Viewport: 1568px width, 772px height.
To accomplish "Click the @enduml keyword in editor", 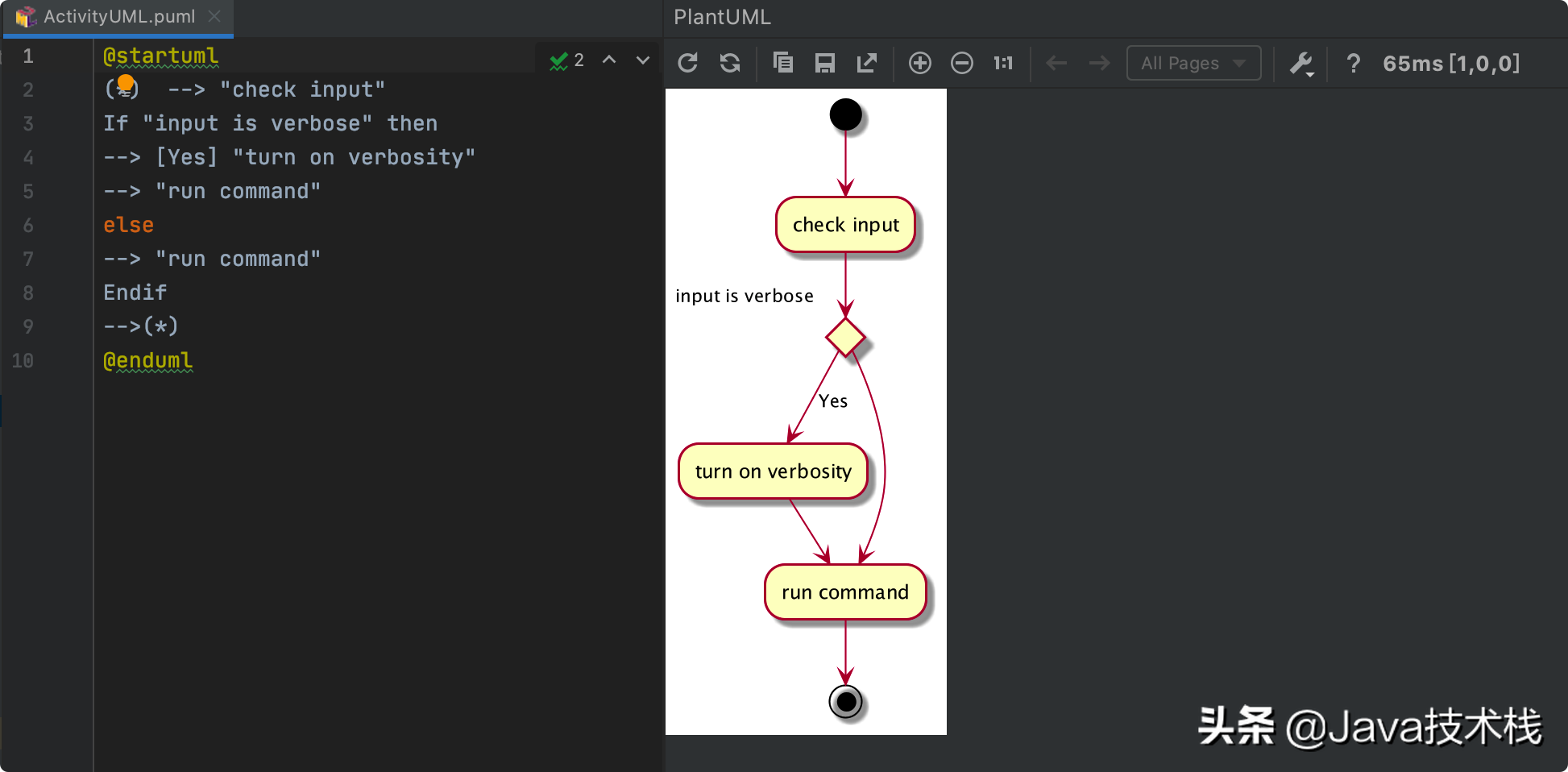I will [148, 360].
